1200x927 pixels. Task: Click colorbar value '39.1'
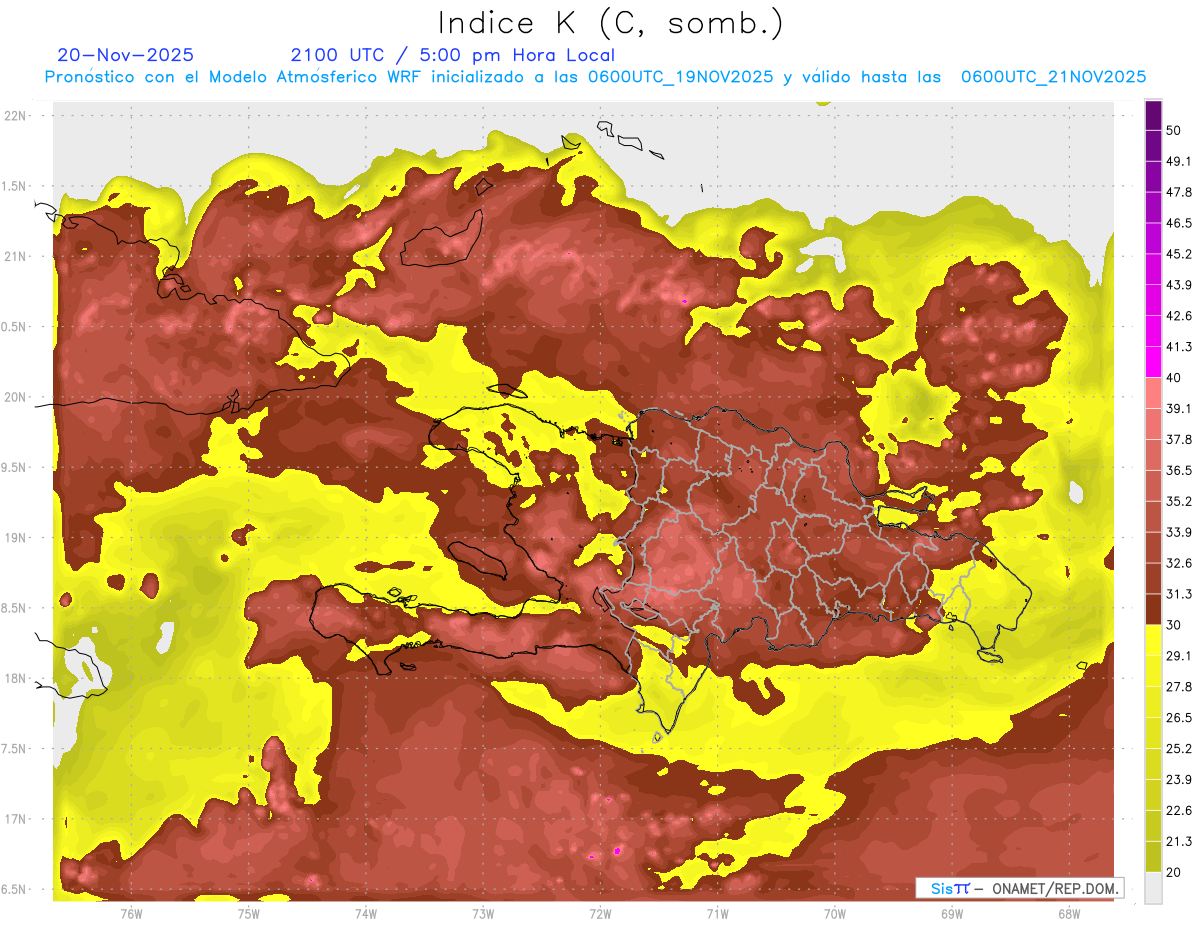point(1179,408)
